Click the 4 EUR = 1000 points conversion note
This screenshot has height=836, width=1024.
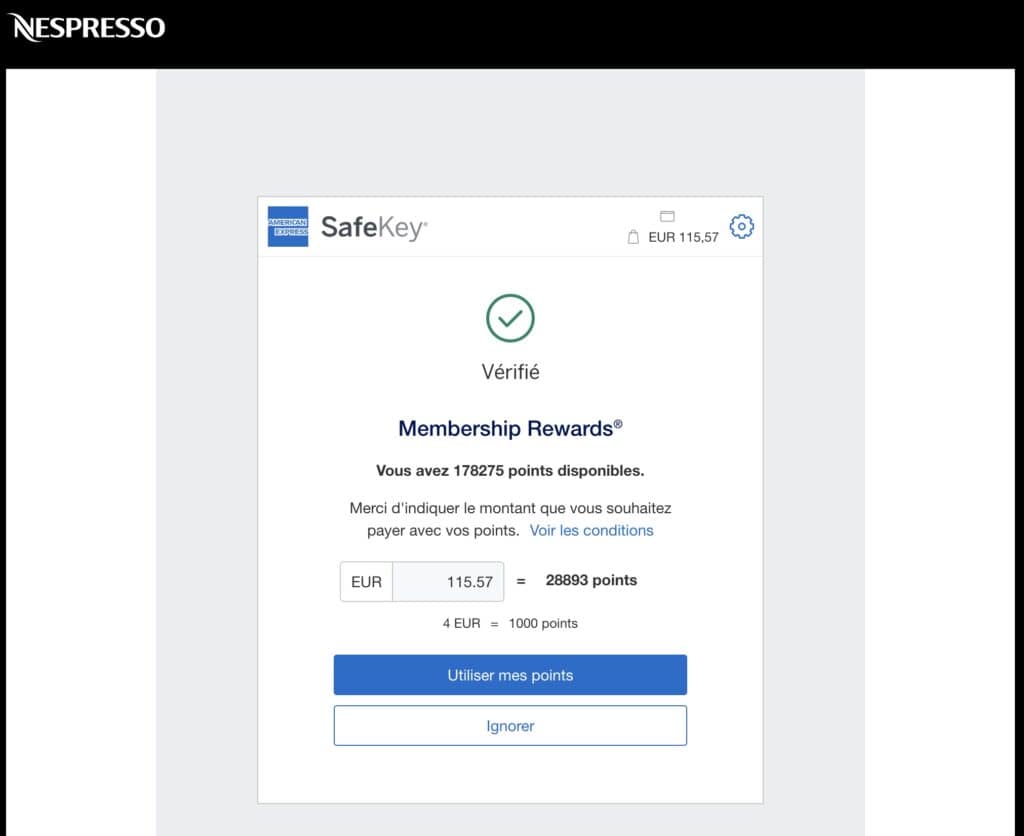click(510, 622)
